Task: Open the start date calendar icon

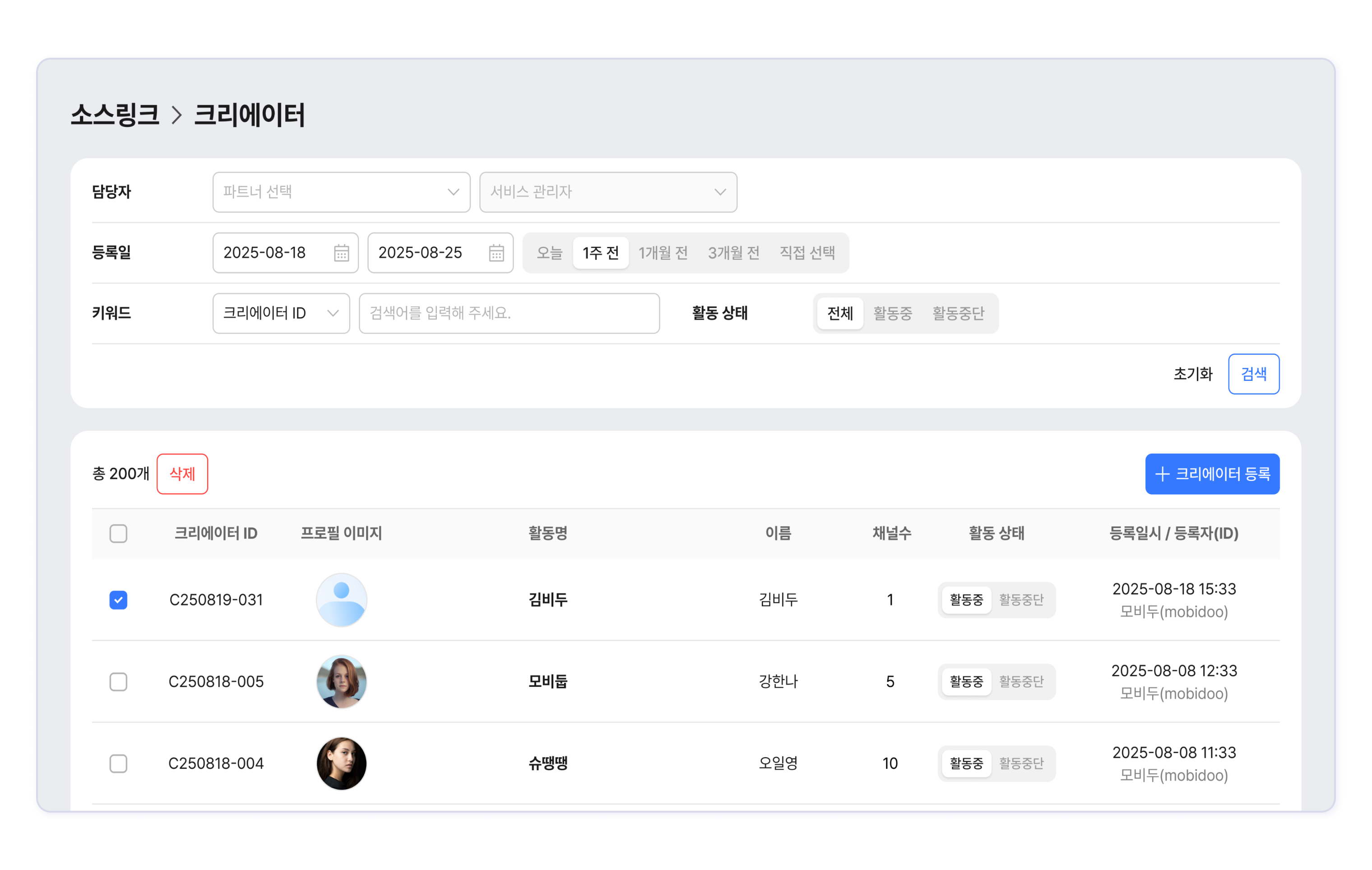Action: [341, 253]
